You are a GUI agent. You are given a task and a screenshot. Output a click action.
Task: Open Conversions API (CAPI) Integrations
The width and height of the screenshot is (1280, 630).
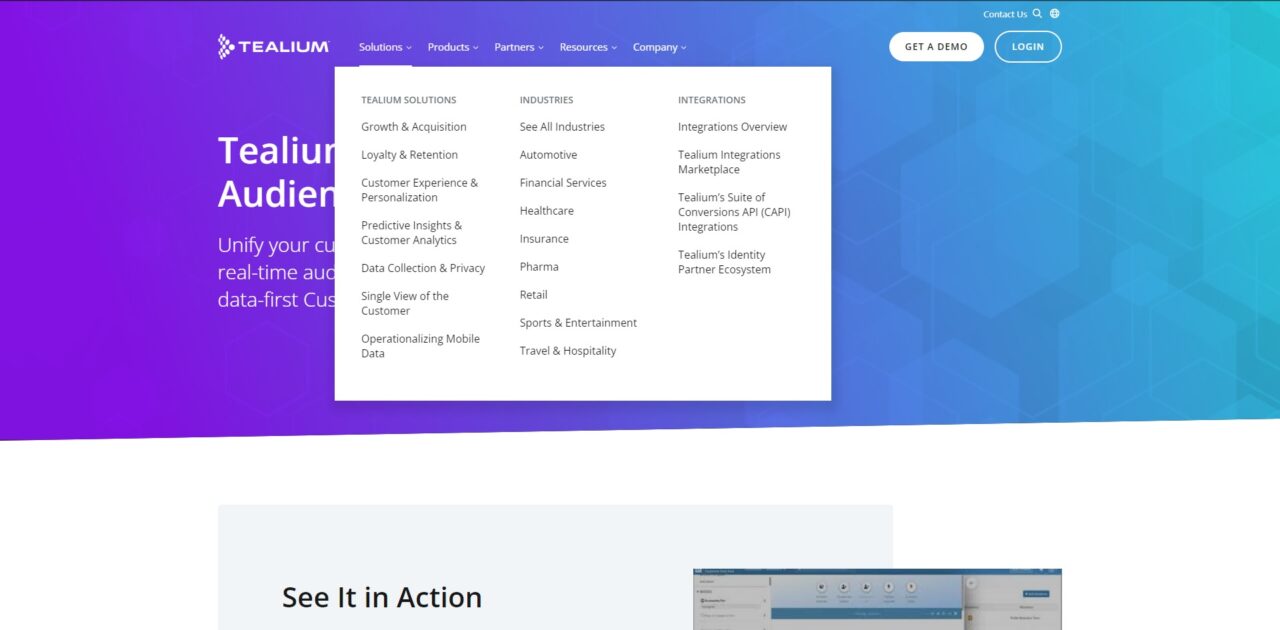pos(734,212)
